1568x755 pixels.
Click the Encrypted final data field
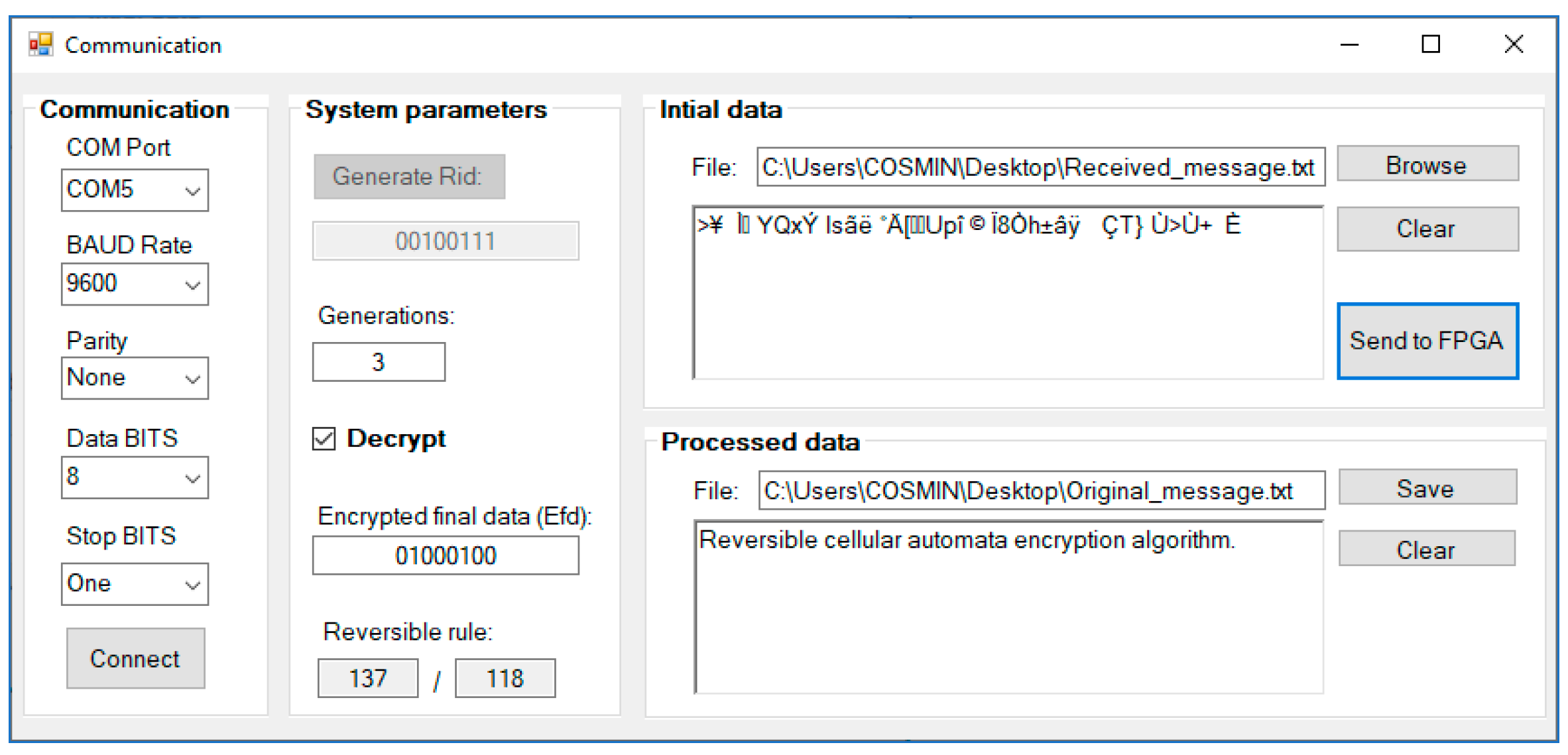click(x=446, y=555)
